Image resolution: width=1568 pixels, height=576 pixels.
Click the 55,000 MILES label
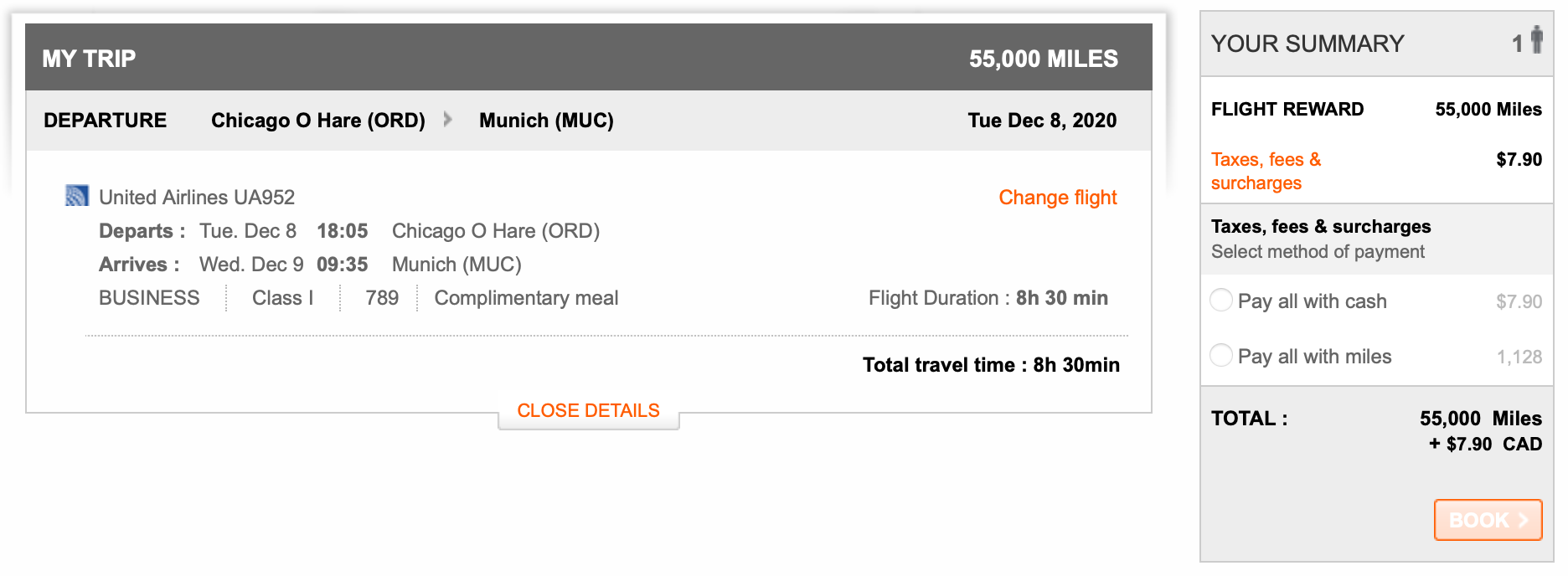click(1044, 58)
